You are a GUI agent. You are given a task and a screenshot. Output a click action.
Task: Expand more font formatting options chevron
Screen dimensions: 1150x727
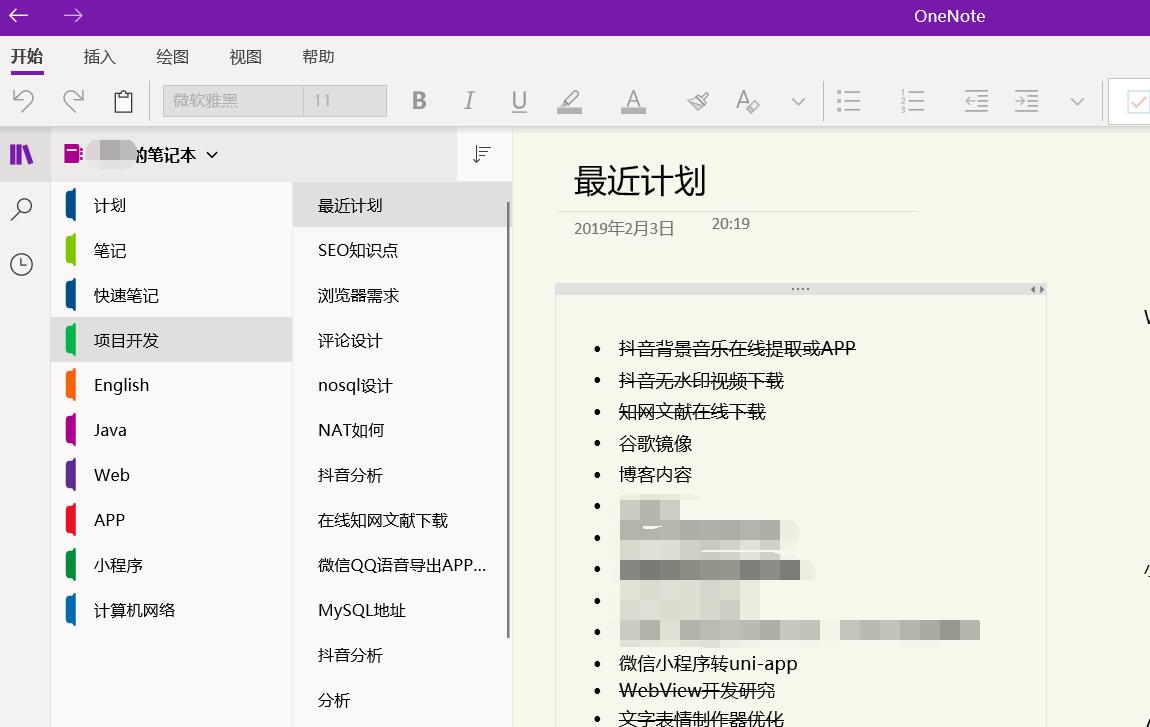(x=798, y=101)
